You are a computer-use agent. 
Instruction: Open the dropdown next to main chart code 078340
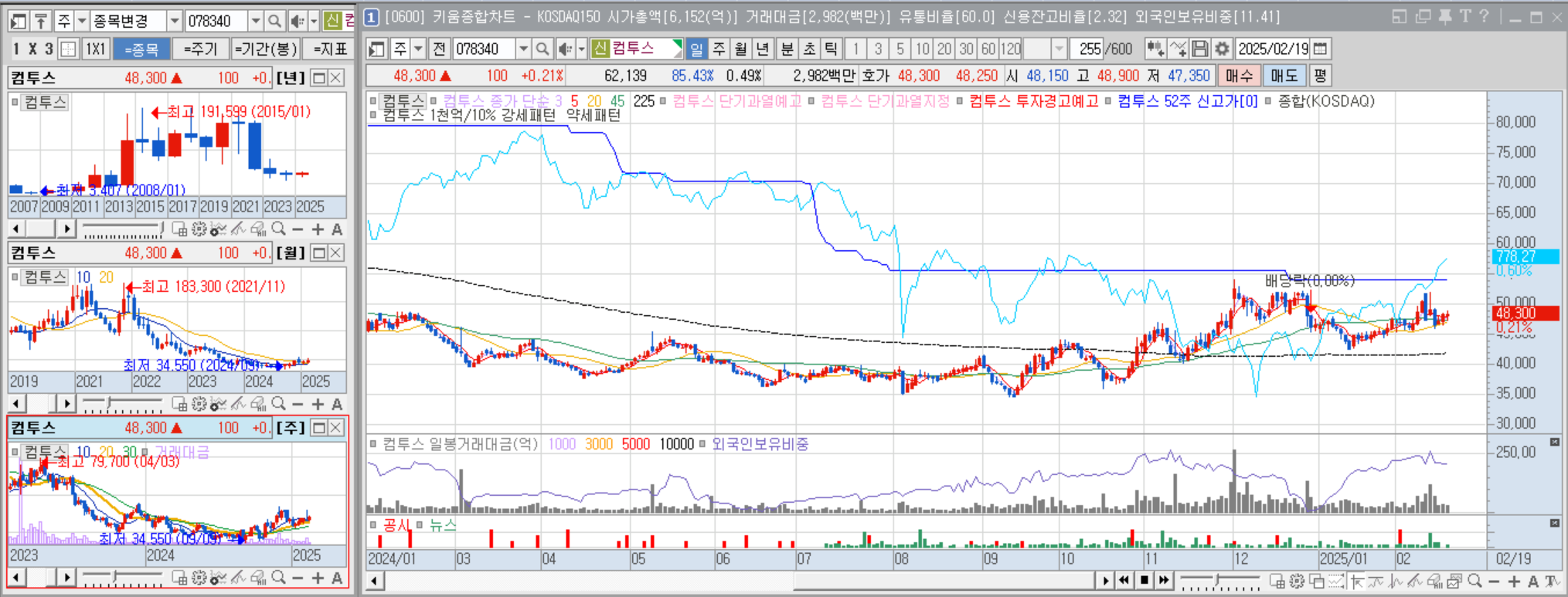[x=523, y=49]
